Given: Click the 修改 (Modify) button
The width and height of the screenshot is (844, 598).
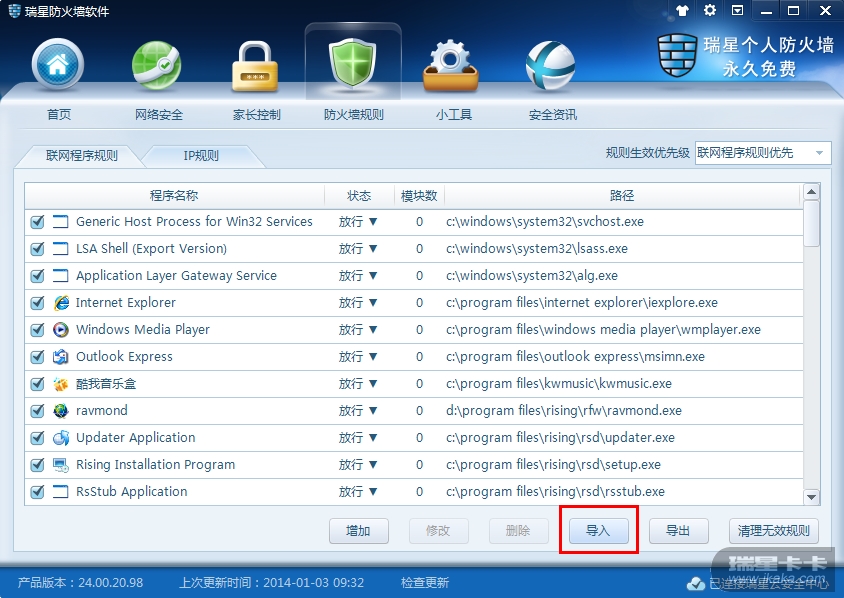Looking at the screenshot, I should click(439, 531).
